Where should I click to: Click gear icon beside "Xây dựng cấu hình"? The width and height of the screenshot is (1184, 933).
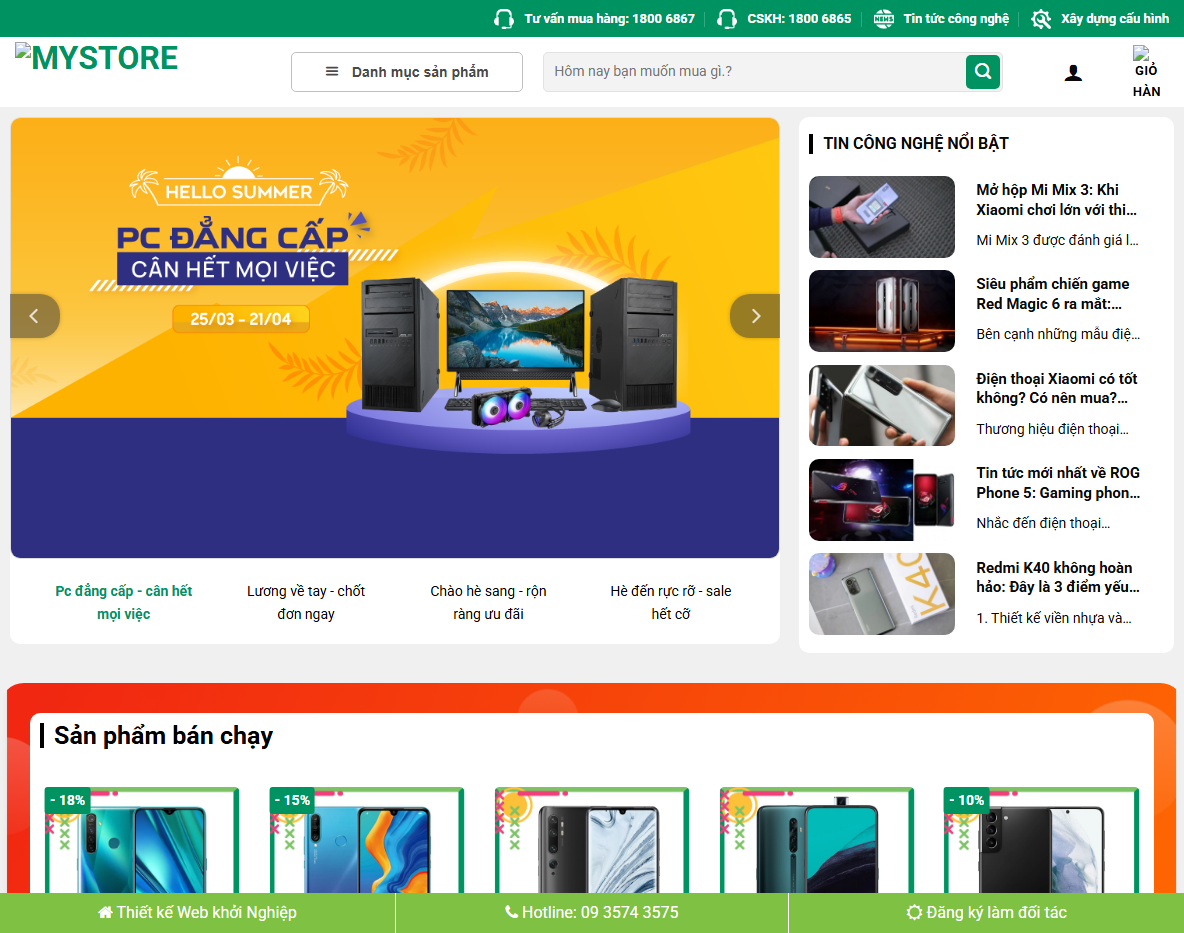(1040, 18)
